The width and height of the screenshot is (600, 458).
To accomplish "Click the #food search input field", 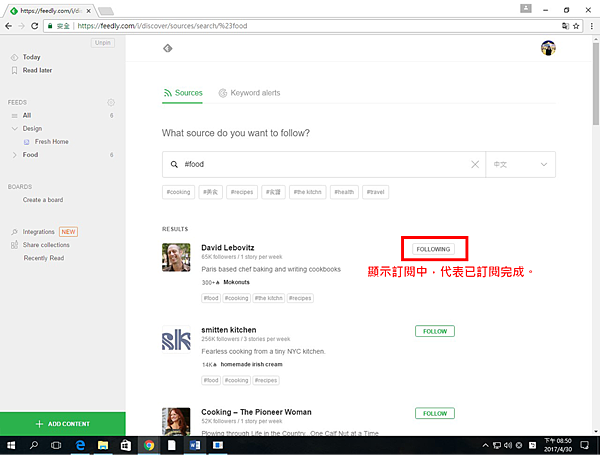I will coord(325,165).
